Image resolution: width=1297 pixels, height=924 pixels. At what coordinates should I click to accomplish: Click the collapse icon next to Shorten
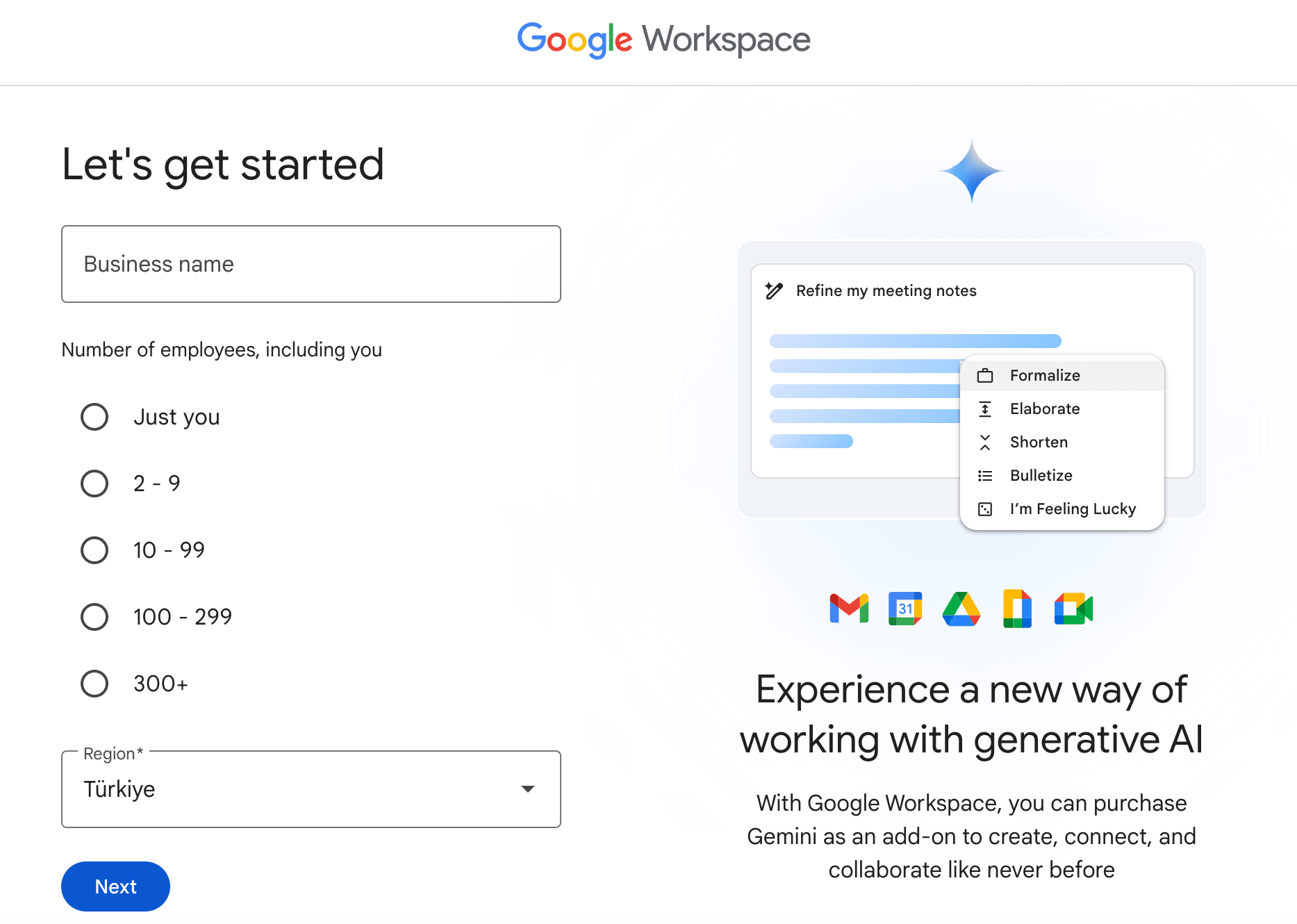click(985, 443)
